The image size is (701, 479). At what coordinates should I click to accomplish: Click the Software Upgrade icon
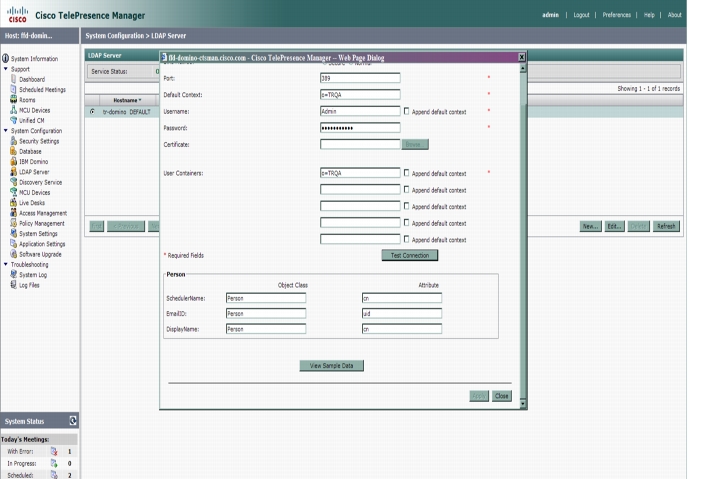point(13,254)
